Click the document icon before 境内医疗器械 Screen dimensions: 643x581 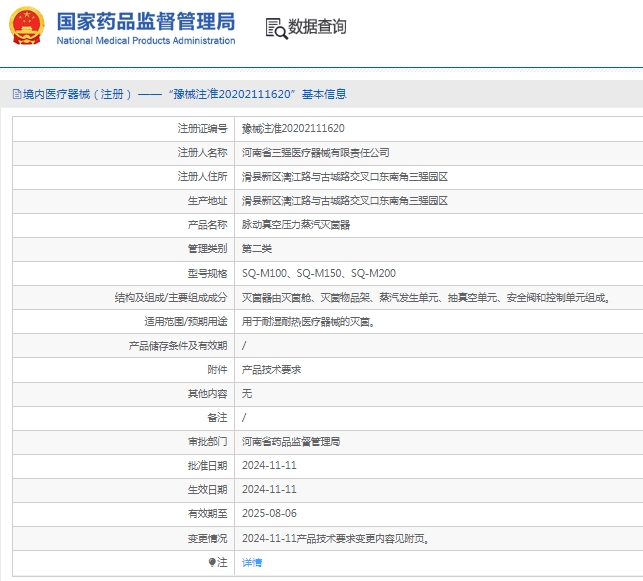click(x=17, y=94)
